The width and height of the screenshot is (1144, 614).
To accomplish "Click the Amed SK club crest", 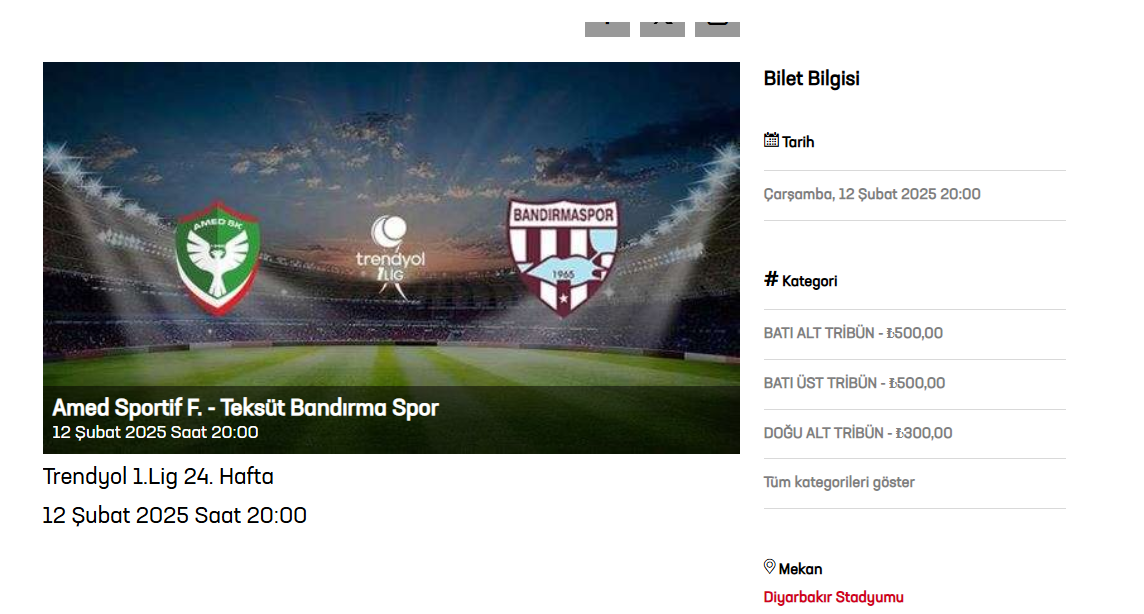I will click(217, 257).
